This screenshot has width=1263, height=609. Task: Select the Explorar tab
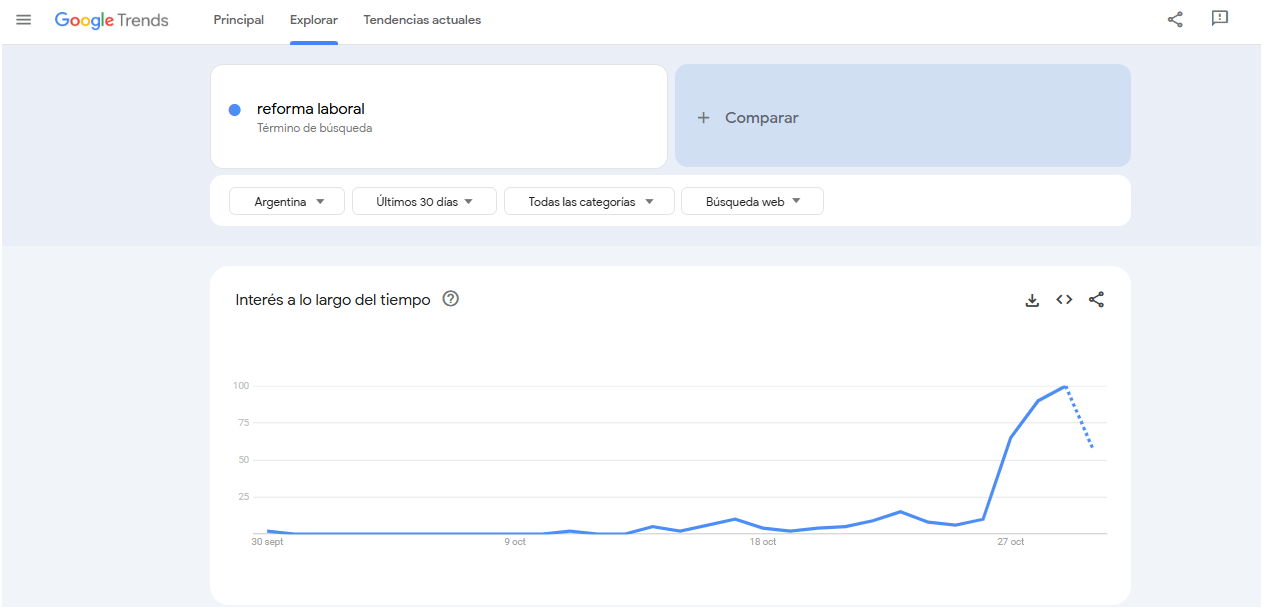313,19
